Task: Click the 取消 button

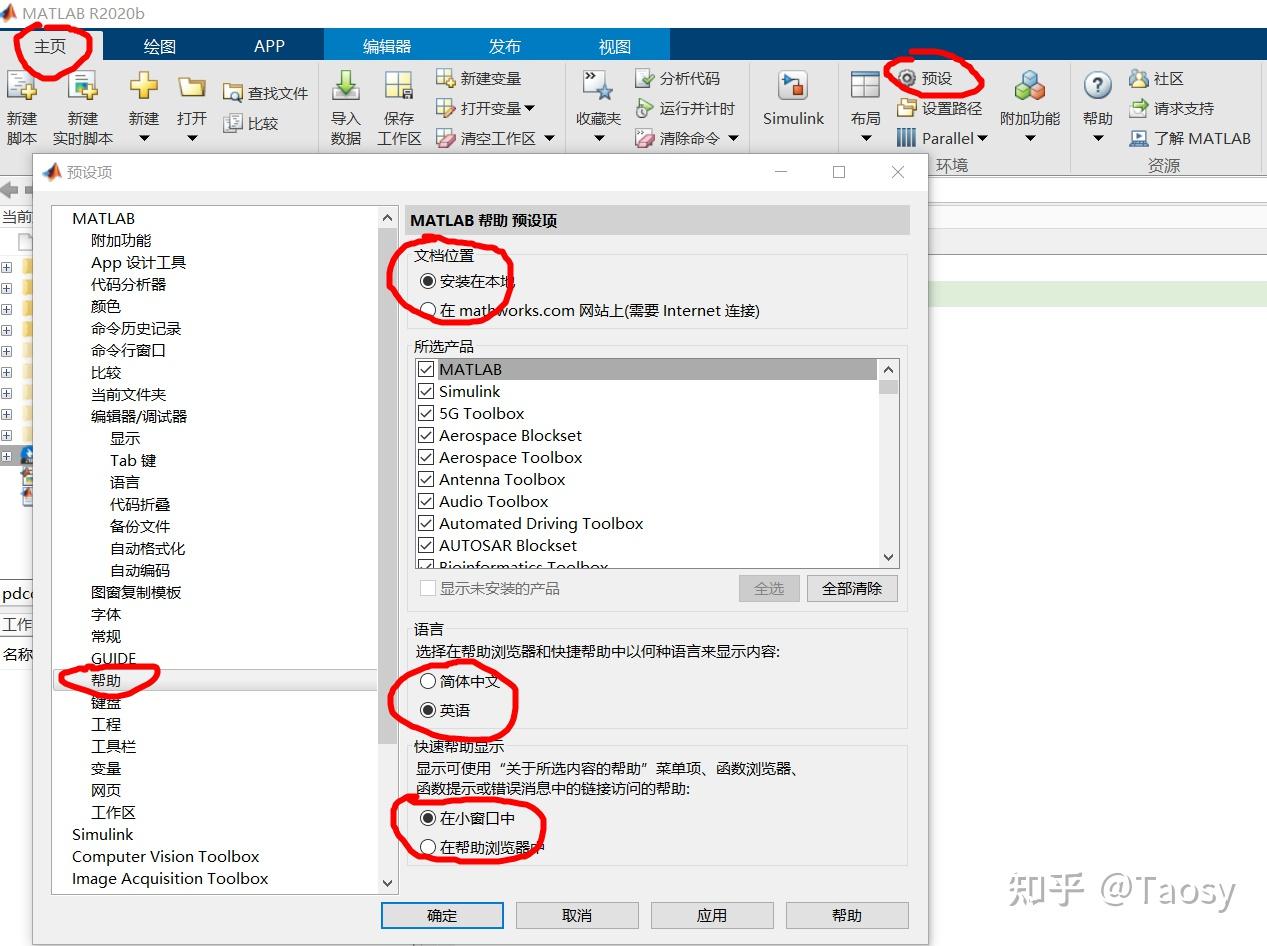Action: point(577,915)
